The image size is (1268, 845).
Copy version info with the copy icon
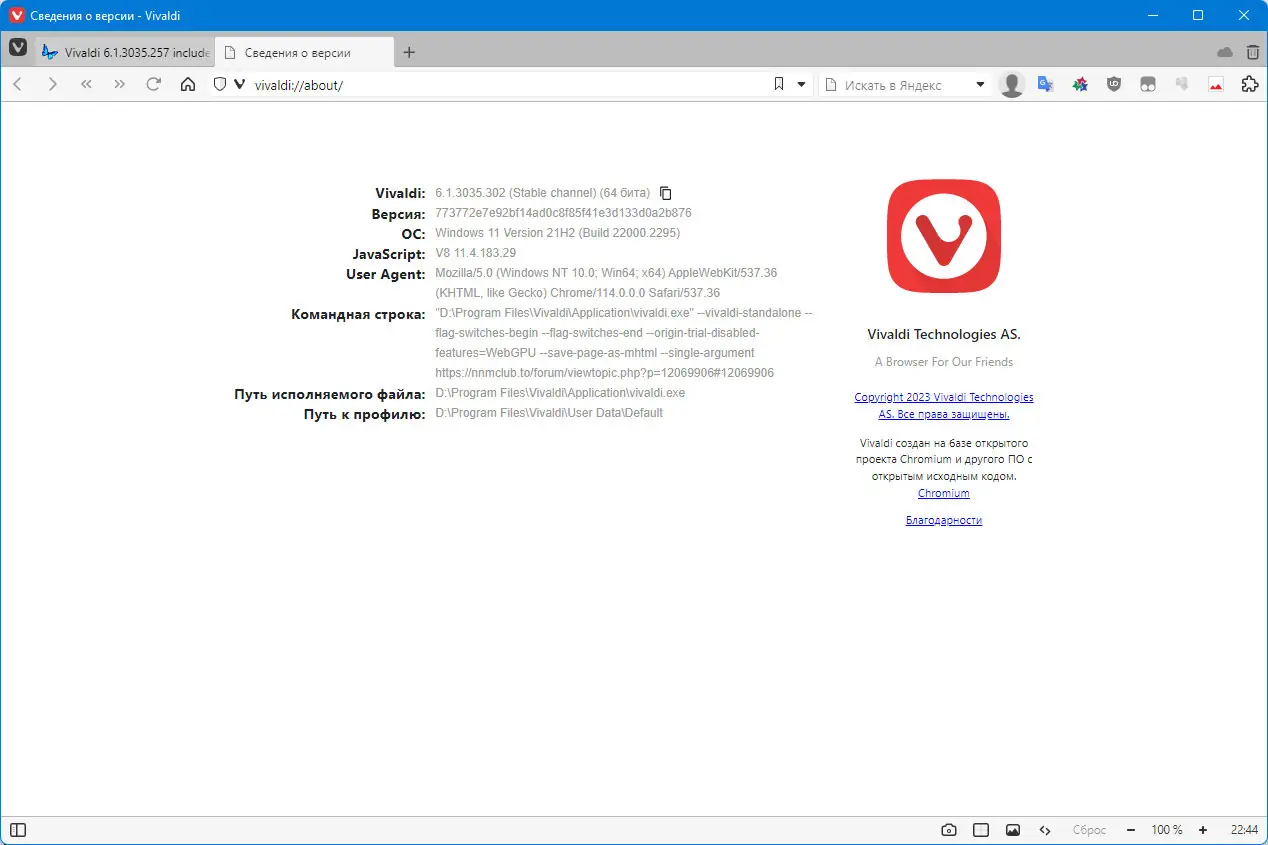(665, 192)
